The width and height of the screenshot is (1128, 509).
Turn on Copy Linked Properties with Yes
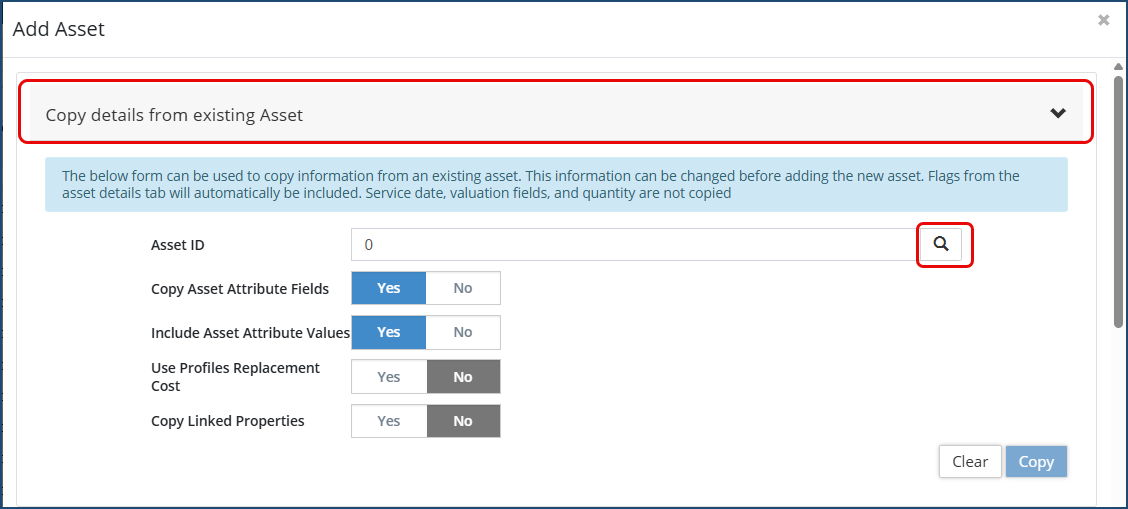[389, 421]
